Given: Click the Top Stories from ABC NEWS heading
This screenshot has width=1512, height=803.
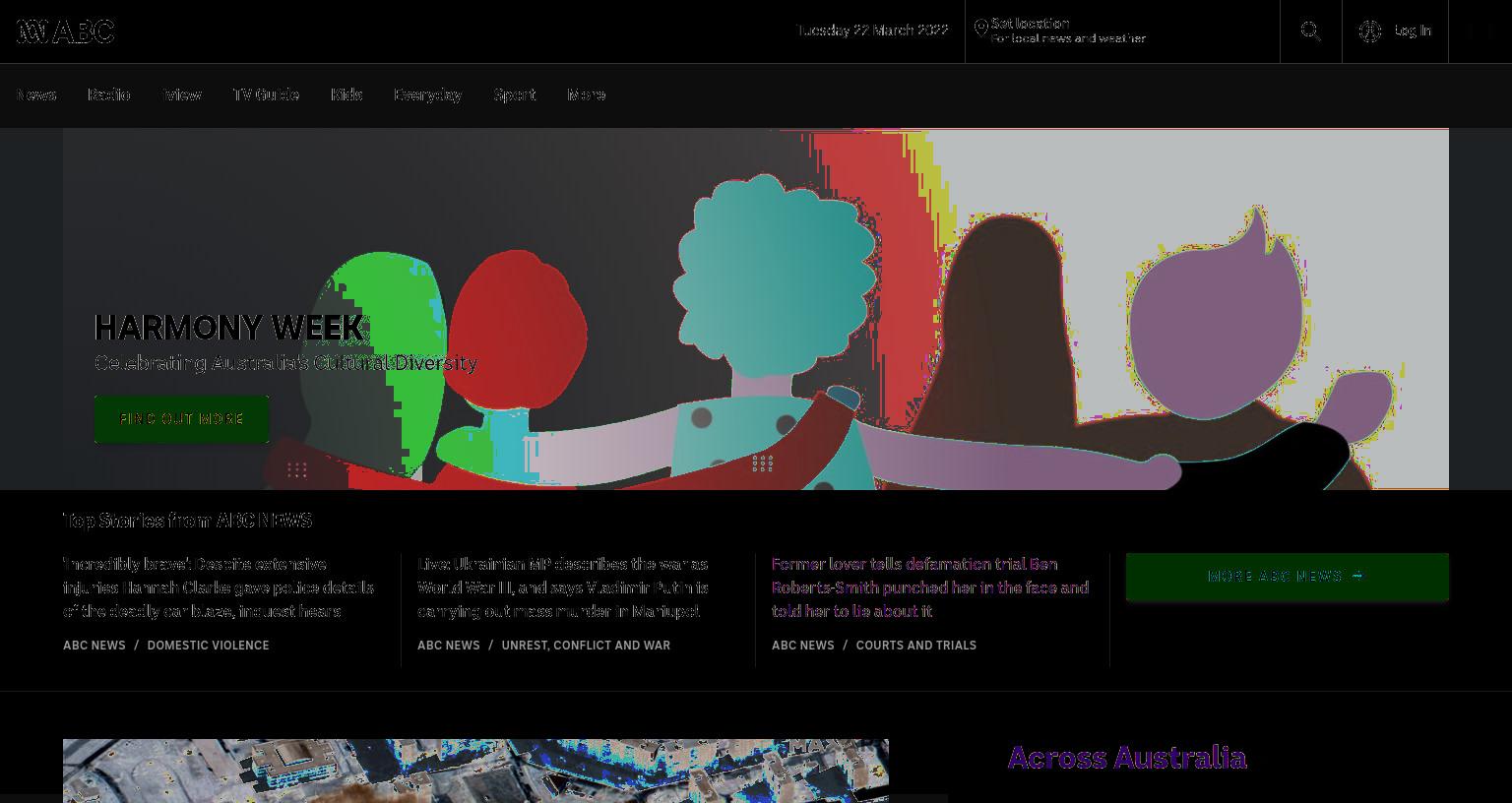Looking at the screenshot, I should pos(188,520).
